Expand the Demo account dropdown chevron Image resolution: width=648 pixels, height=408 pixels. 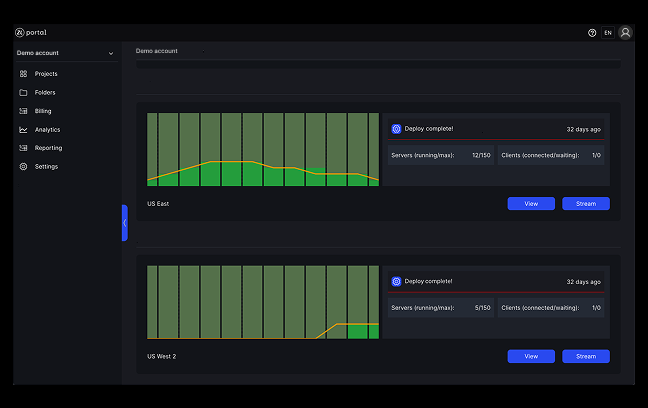tap(111, 53)
